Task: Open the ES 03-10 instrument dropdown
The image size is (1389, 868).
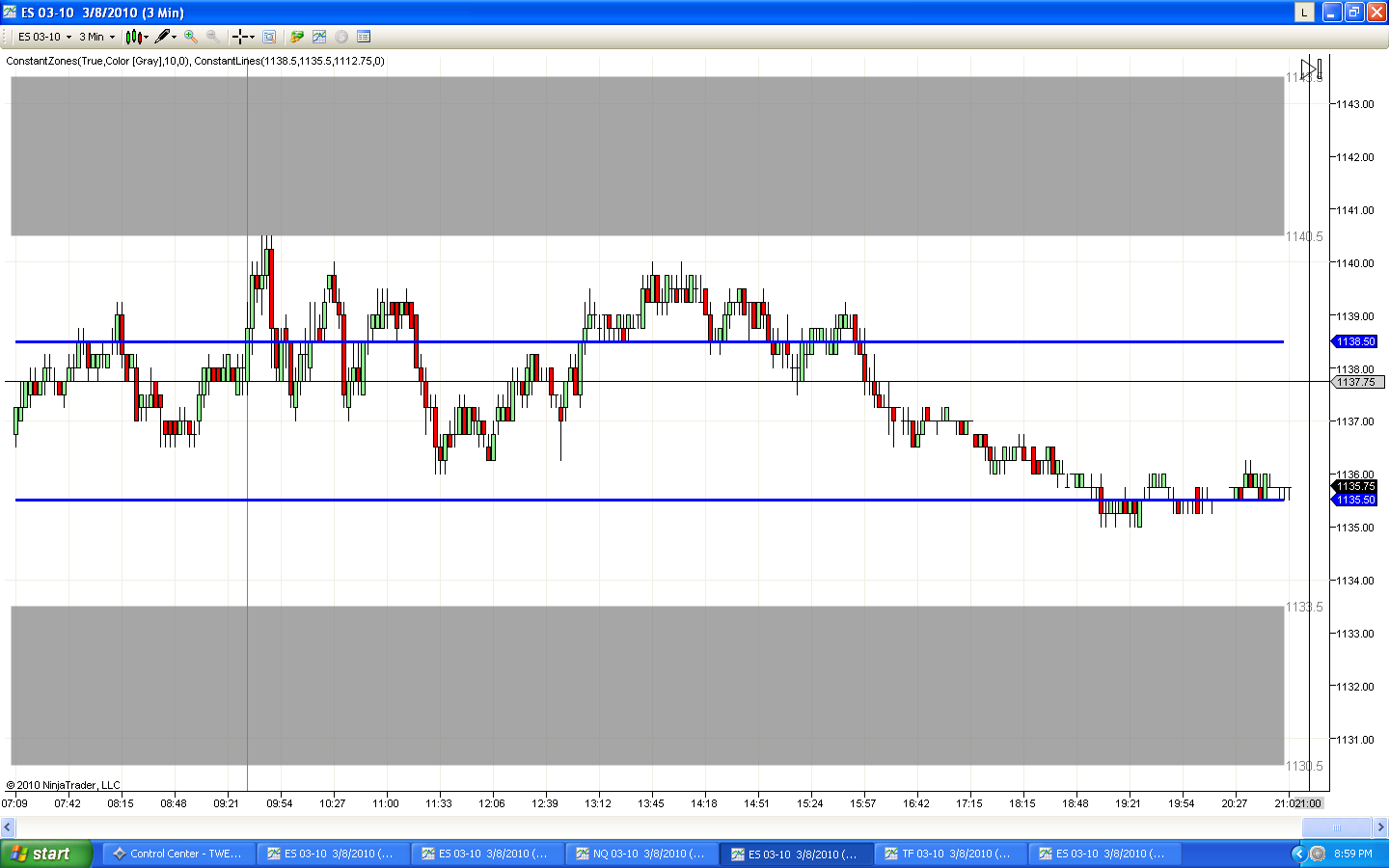Action: tap(44, 37)
